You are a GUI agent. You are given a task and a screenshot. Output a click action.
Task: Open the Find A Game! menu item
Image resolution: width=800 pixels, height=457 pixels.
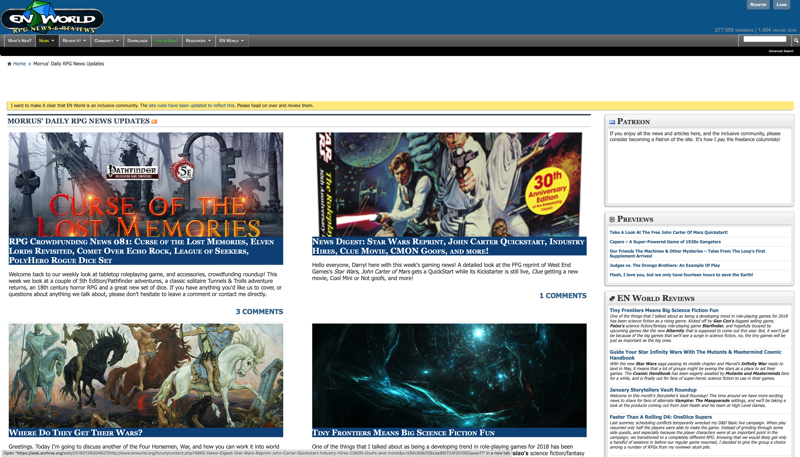(x=166, y=41)
